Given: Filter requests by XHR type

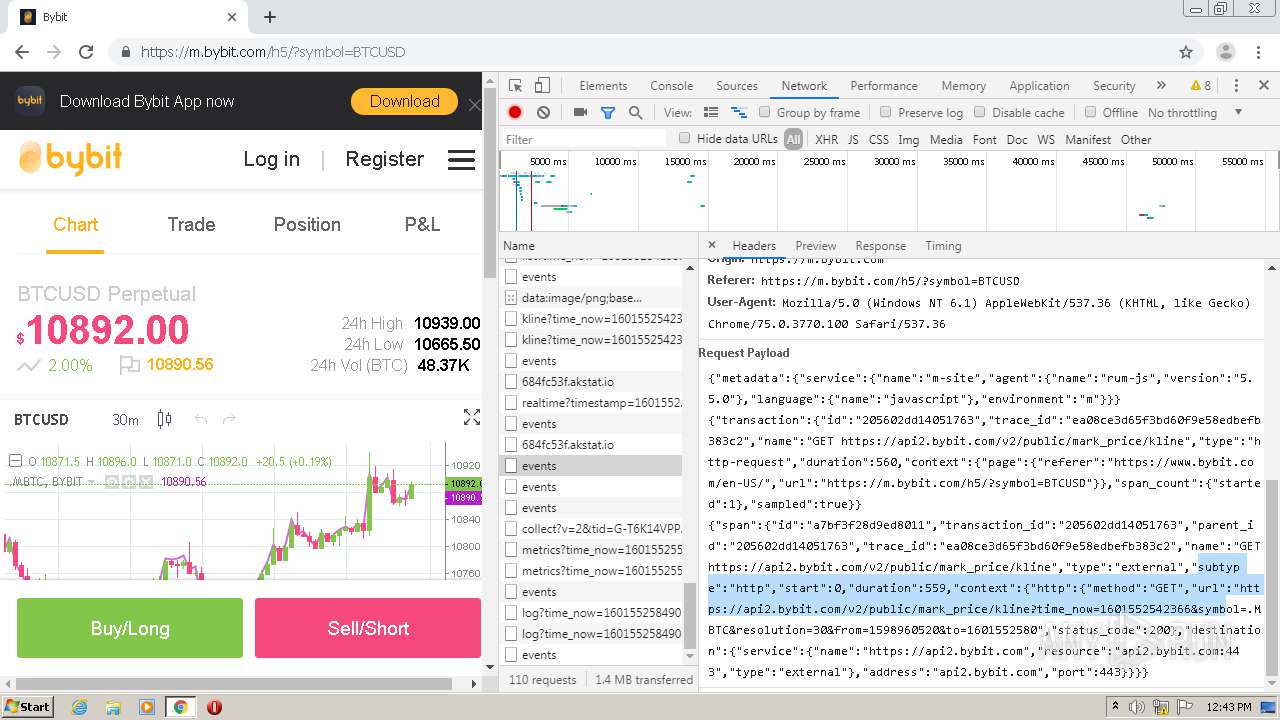Looking at the screenshot, I should tap(827, 140).
